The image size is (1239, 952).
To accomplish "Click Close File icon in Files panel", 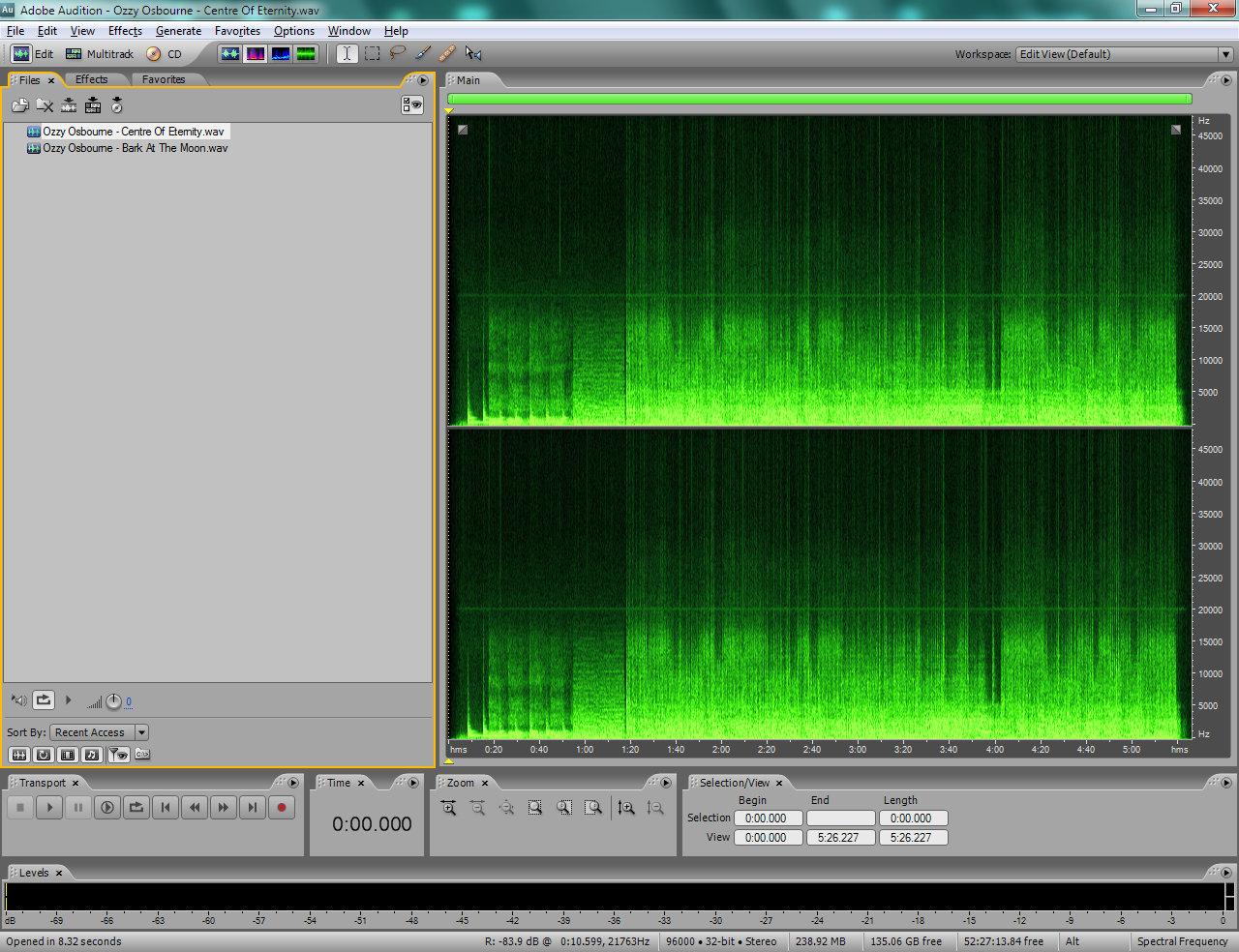I will (x=45, y=105).
